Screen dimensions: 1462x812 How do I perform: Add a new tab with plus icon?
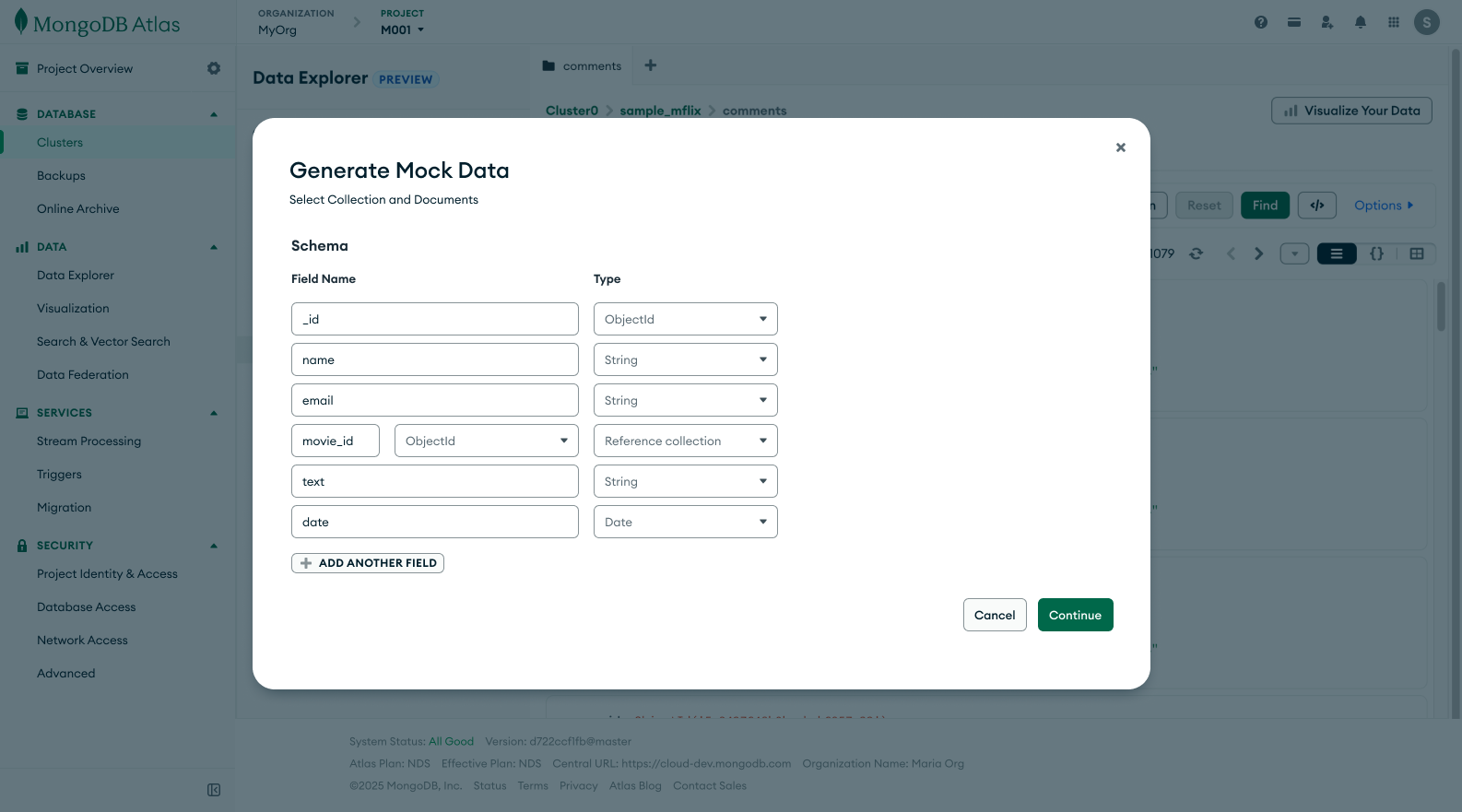(x=651, y=65)
